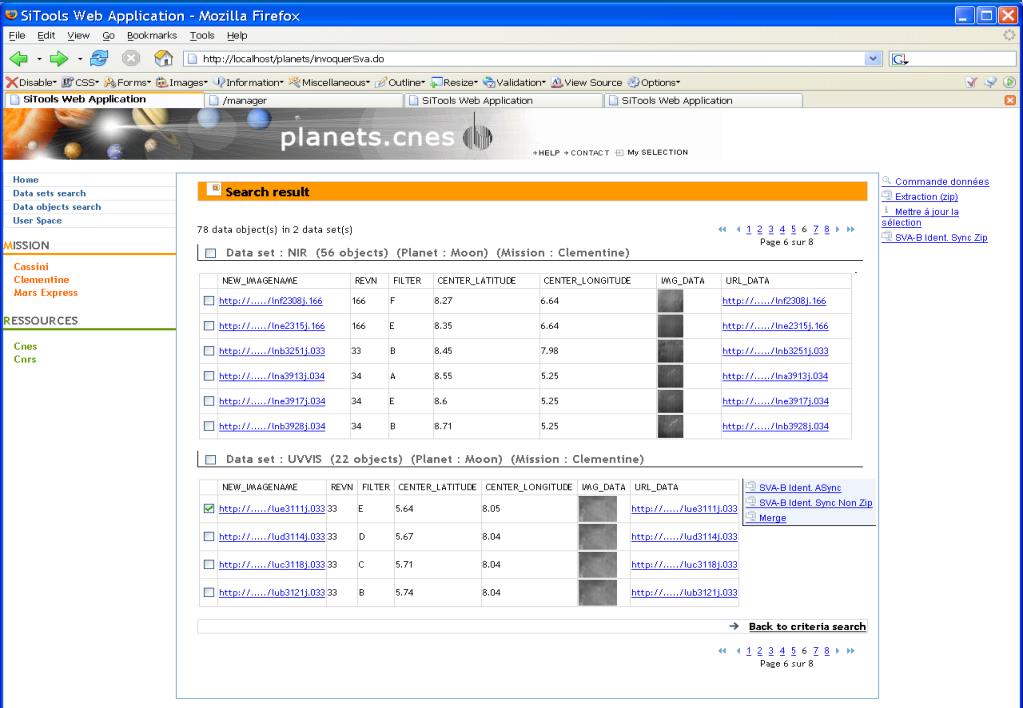1023x708 pixels.
Task: Click the Commande données magnifier icon
Action: [x=887, y=181]
